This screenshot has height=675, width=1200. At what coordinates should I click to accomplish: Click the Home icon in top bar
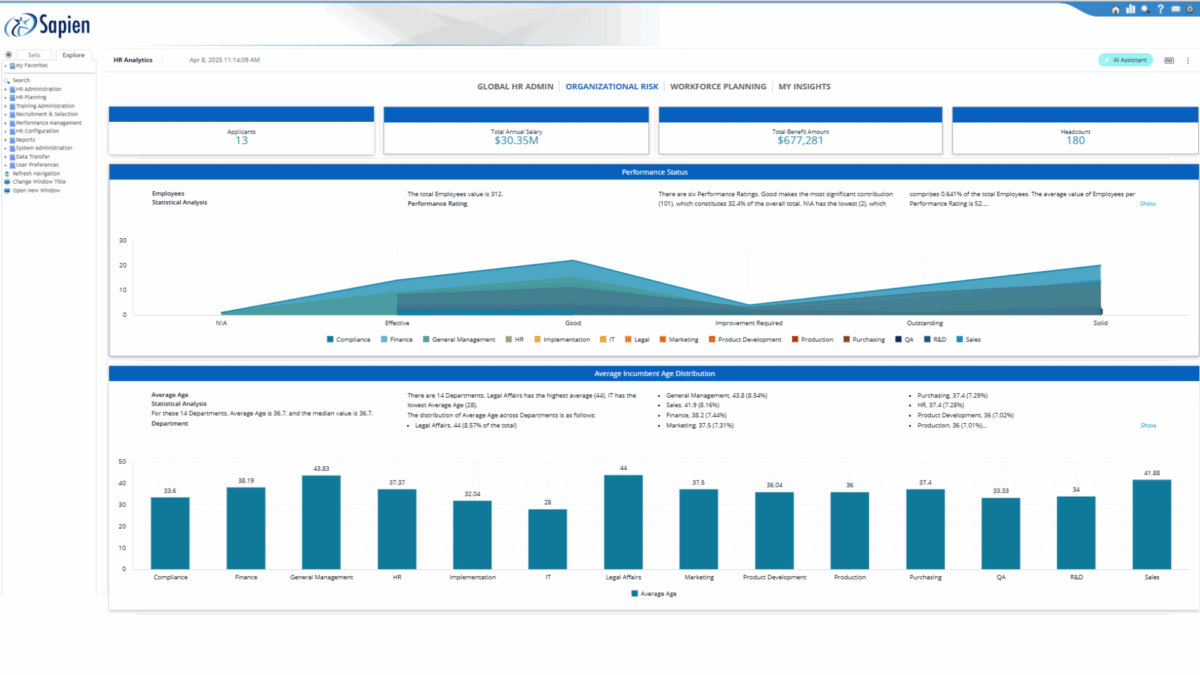click(x=1116, y=9)
